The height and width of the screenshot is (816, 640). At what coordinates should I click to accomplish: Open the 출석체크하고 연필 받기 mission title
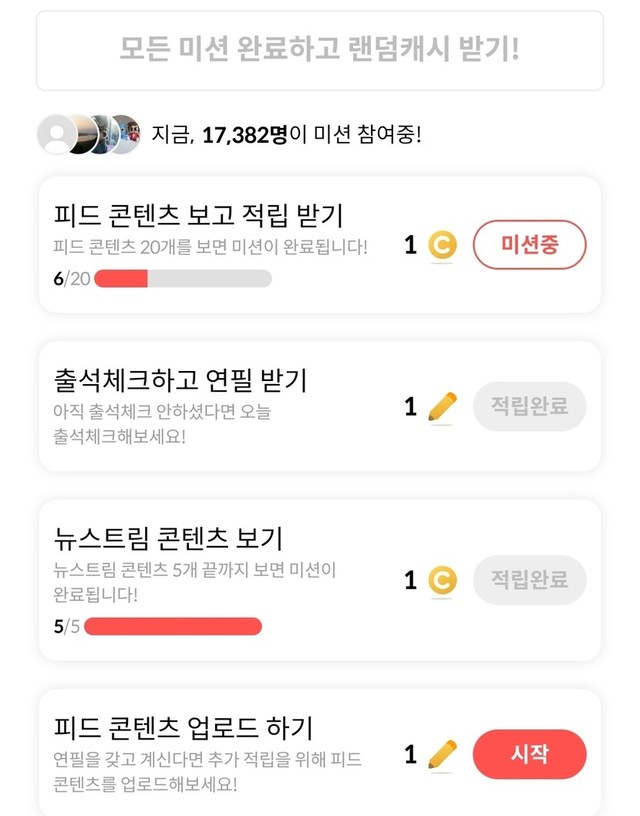[x=180, y=380]
